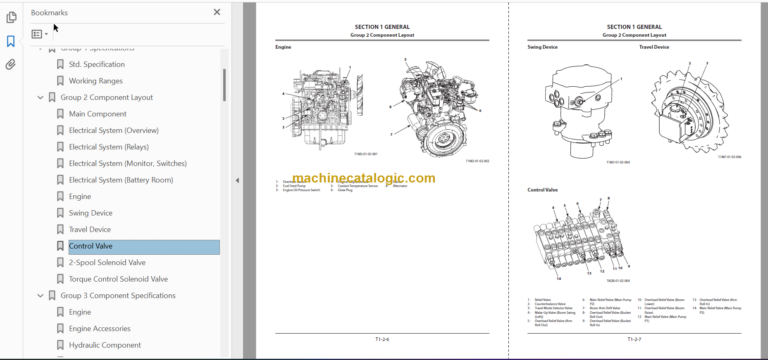Click the left-side engine diagram on page T1-2-6

click(322, 108)
